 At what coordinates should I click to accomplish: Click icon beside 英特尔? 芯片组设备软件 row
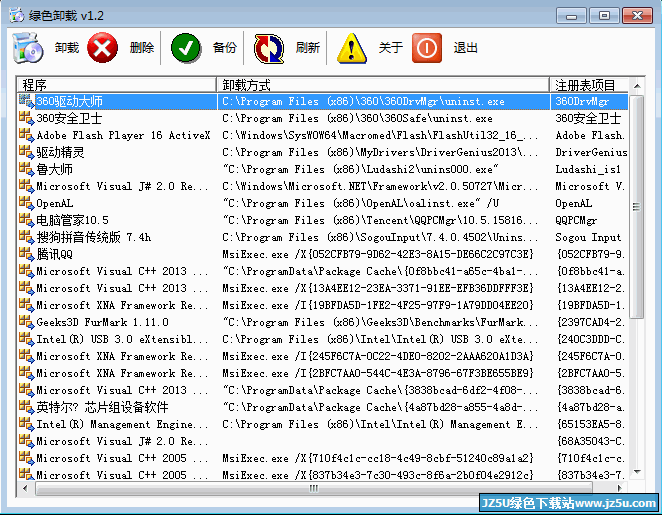point(27,407)
